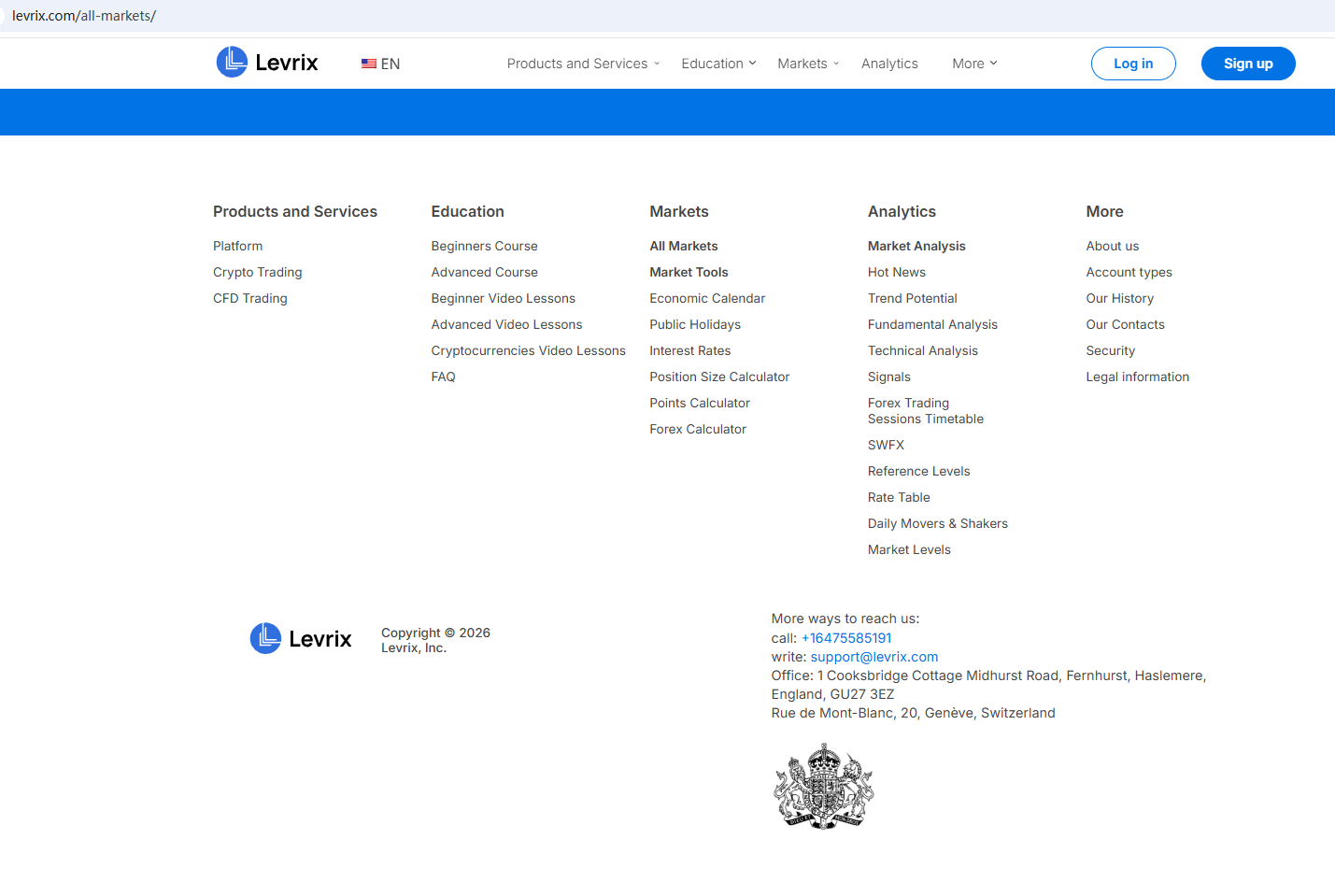Open the Beginners Course link
Viewport: 1335px width, 896px height.
[x=485, y=246]
